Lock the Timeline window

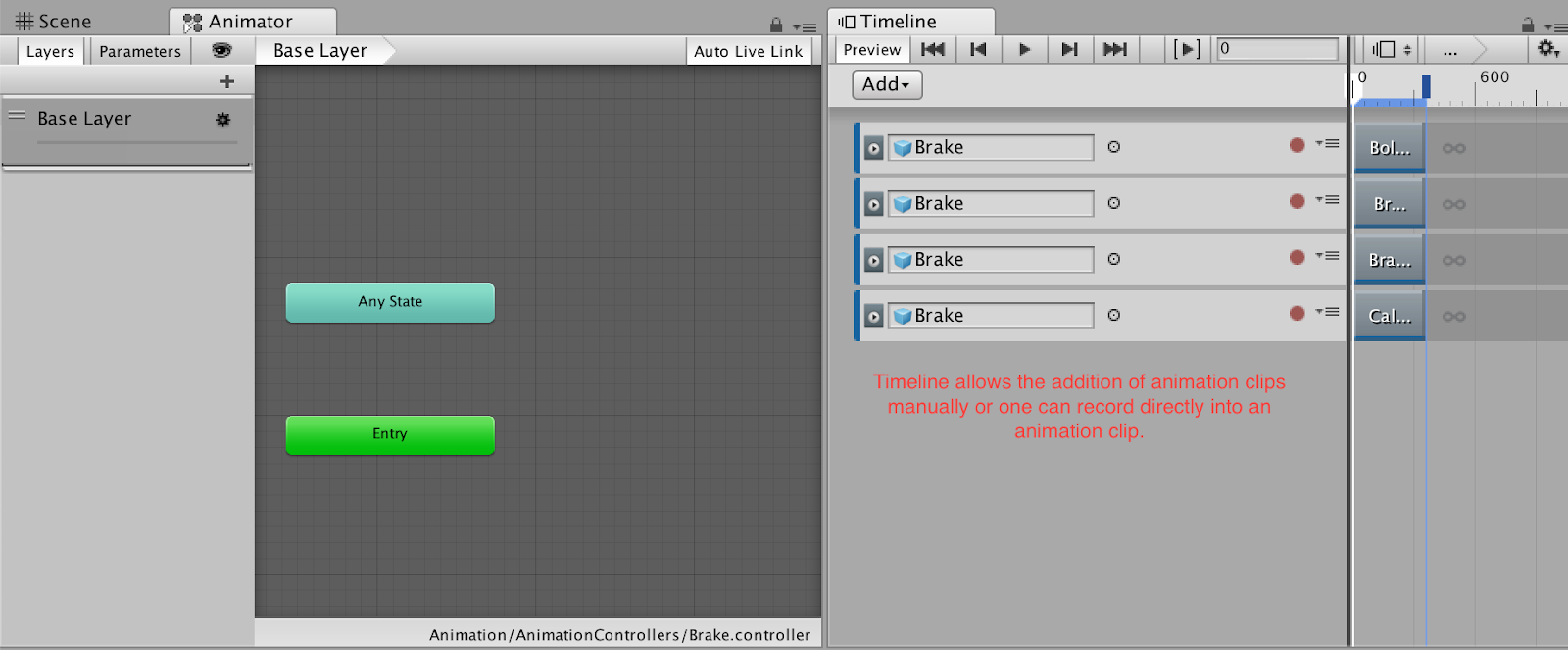[x=1528, y=25]
